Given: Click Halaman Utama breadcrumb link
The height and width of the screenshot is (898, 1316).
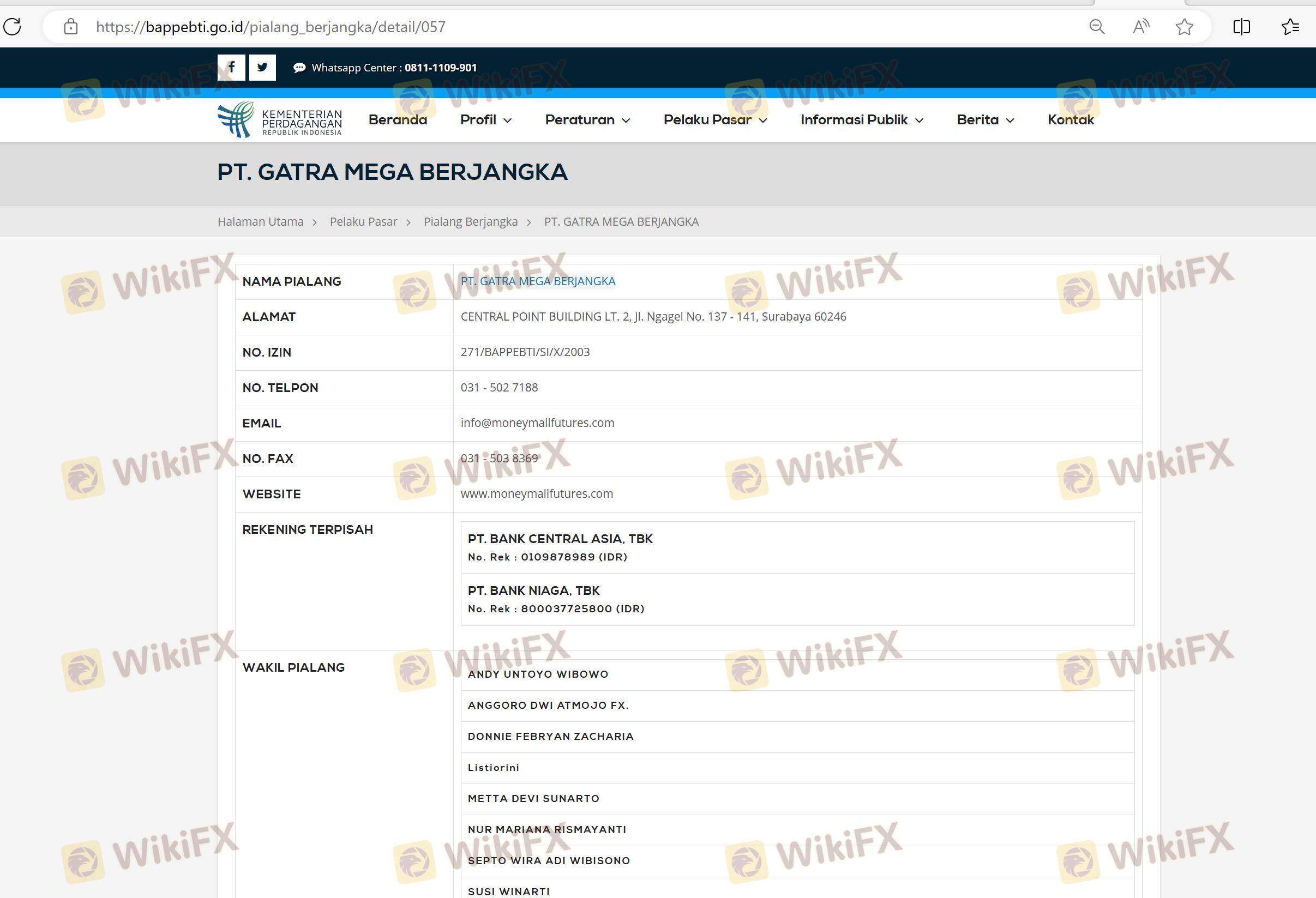Looking at the screenshot, I should (x=261, y=221).
